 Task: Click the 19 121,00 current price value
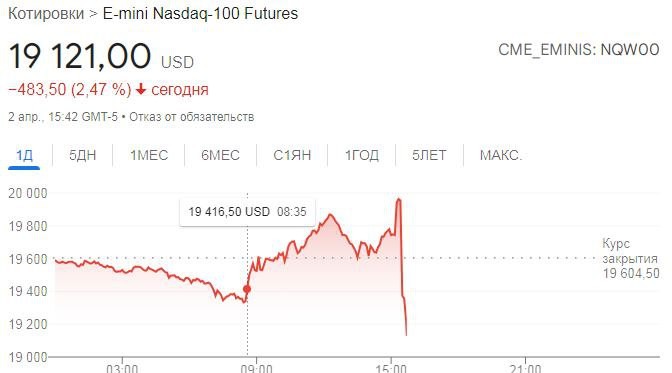pos(80,57)
